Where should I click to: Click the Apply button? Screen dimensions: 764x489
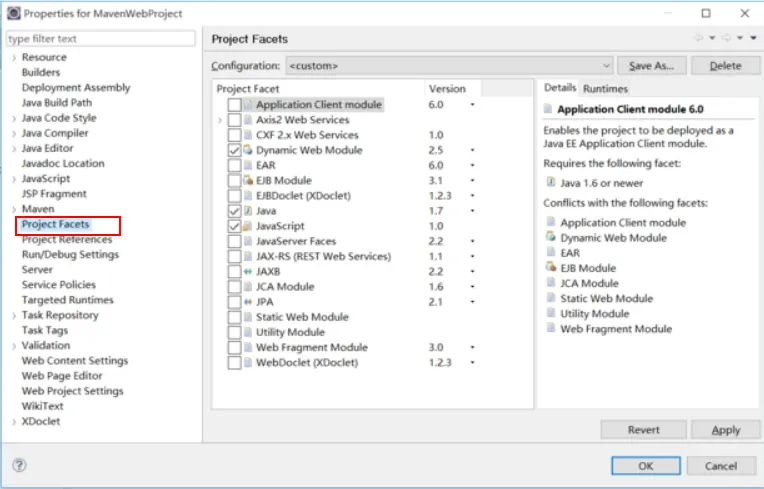point(726,430)
